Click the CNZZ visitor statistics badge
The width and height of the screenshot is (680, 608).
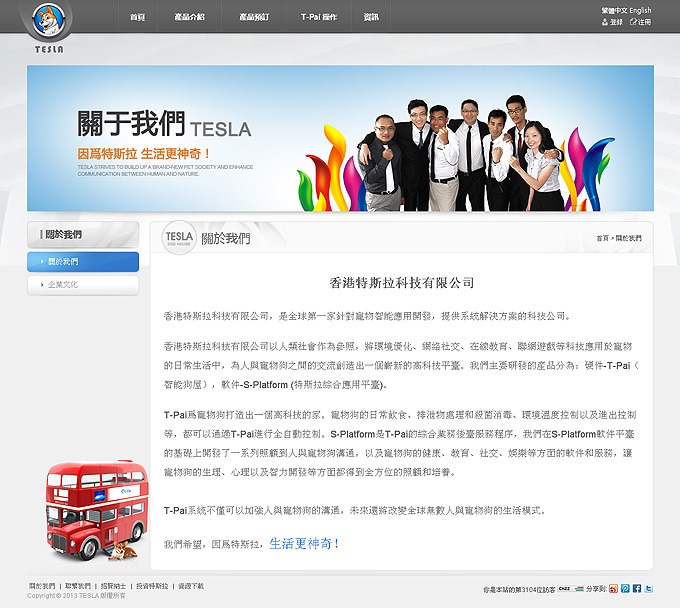tap(570, 589)
